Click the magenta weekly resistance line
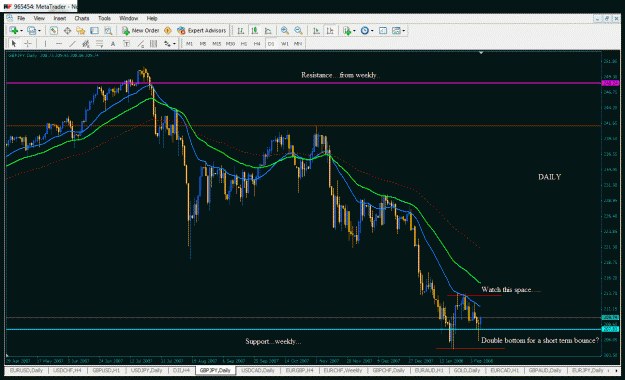The width and height of the screenshot is (625, 380). coord(303,83)
